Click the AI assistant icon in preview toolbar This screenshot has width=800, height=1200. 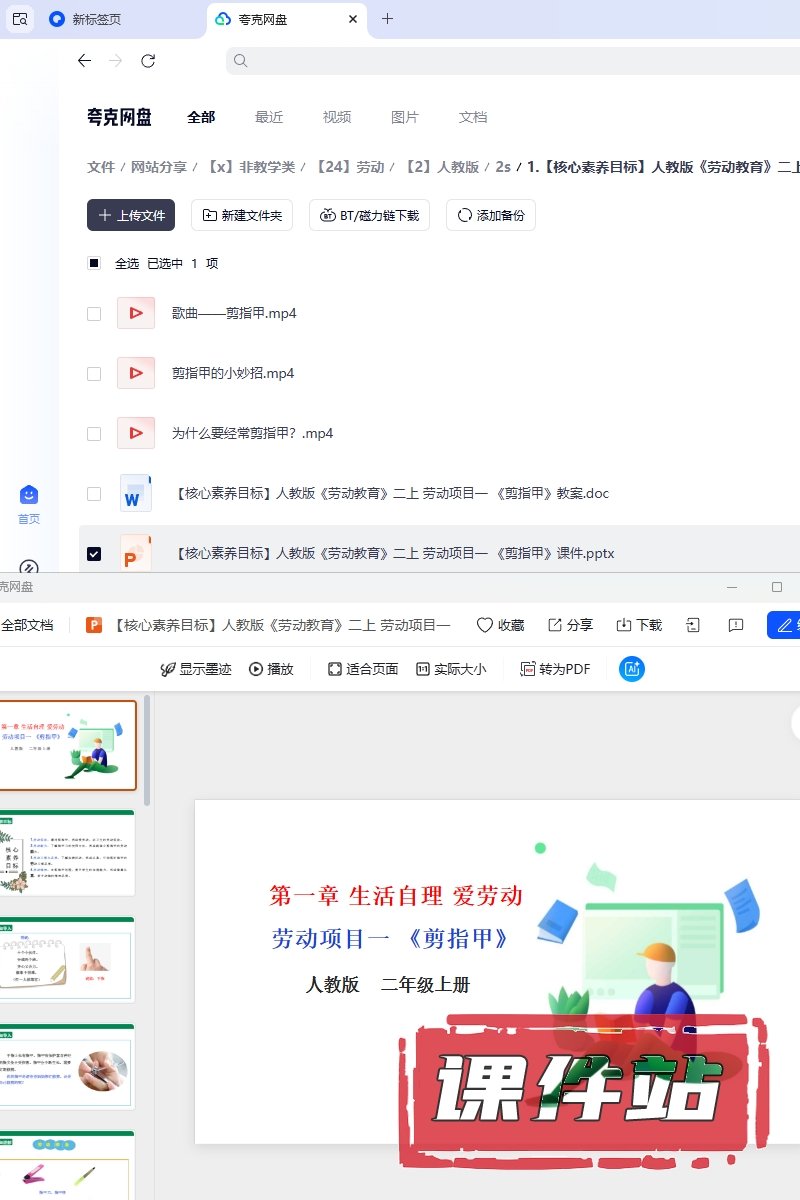coord(631,669)
